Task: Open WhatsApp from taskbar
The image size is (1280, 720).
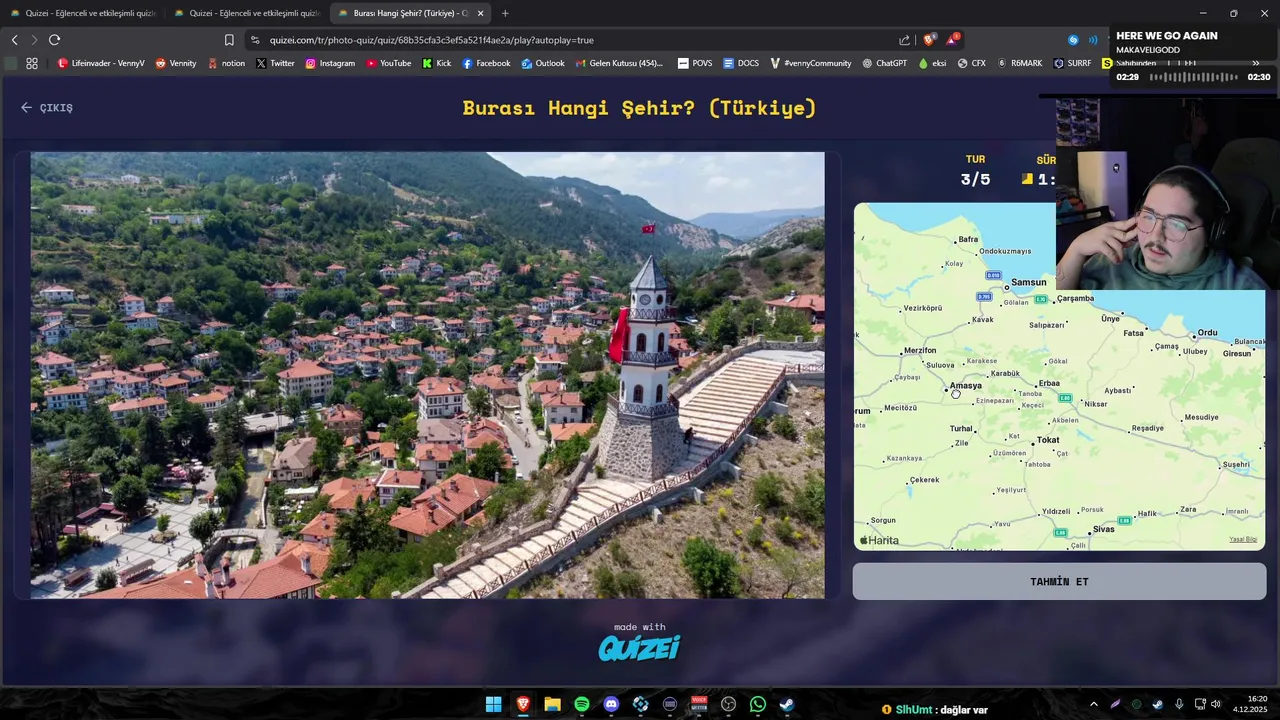Action: click(758, 704)
